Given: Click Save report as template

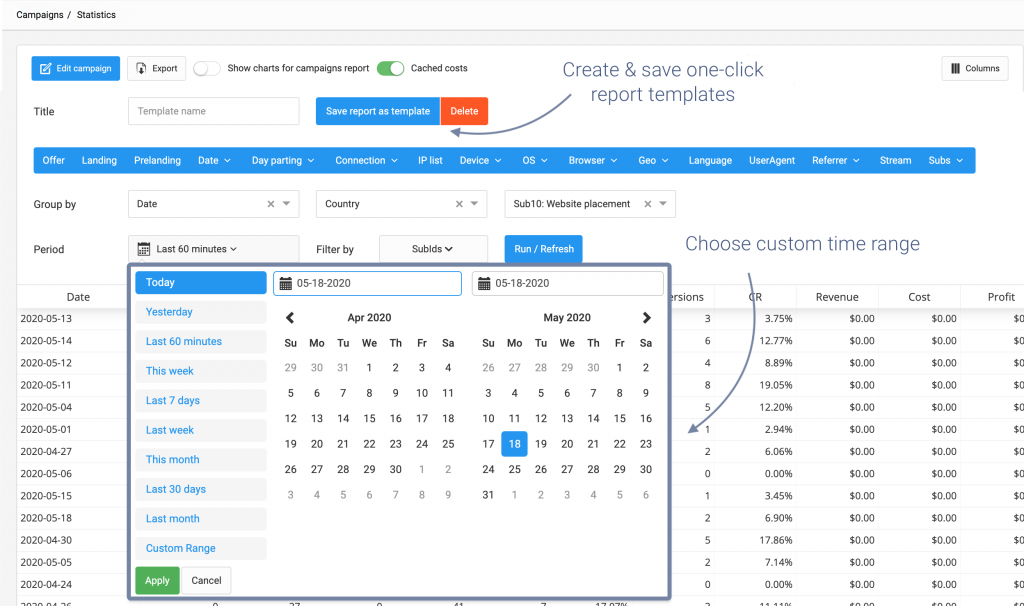Looking at the screenshot, I should coord(378,110).
